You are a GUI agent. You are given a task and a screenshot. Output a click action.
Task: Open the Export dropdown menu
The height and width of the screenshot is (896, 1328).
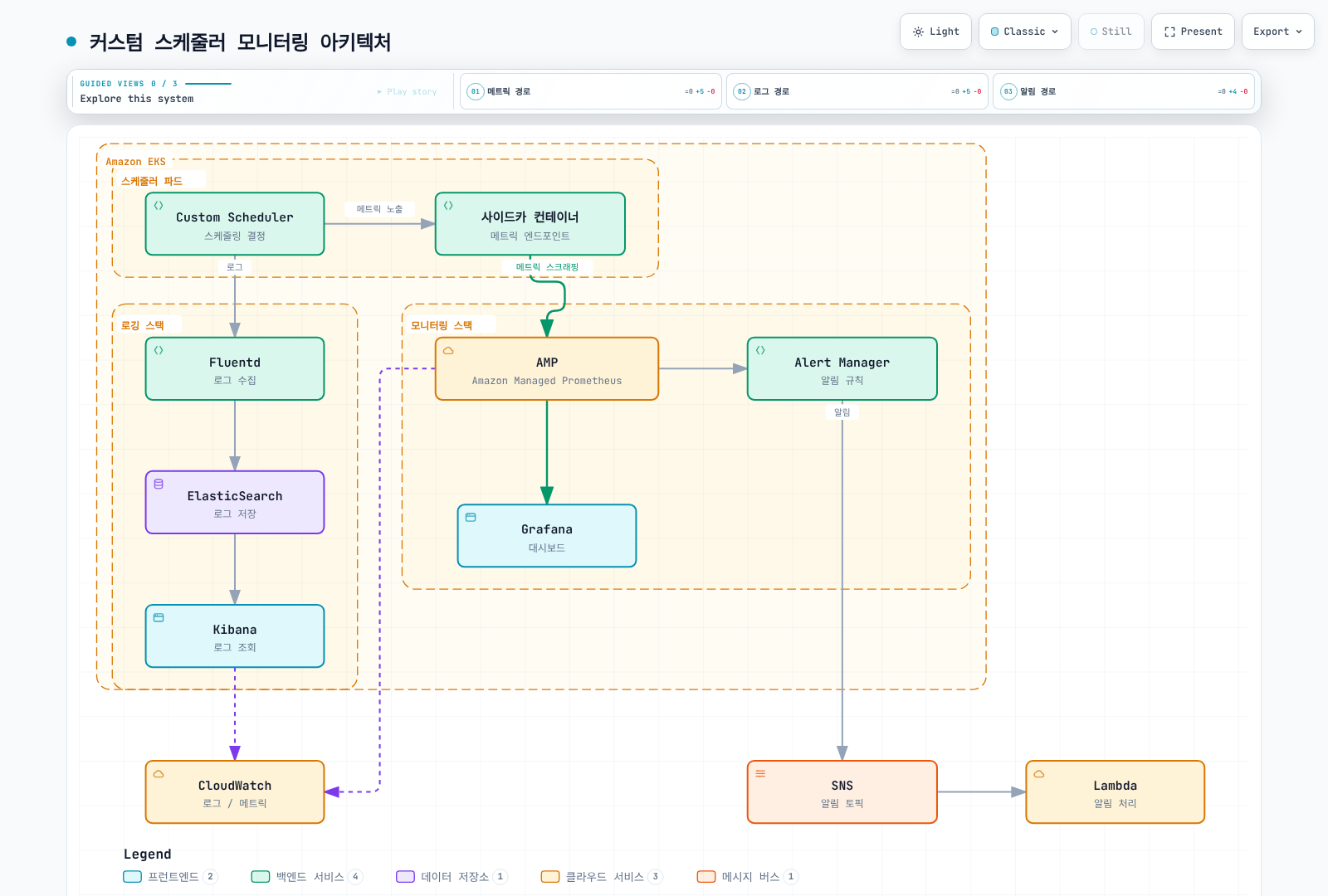pyautogui.click(x=1277, y=32)
